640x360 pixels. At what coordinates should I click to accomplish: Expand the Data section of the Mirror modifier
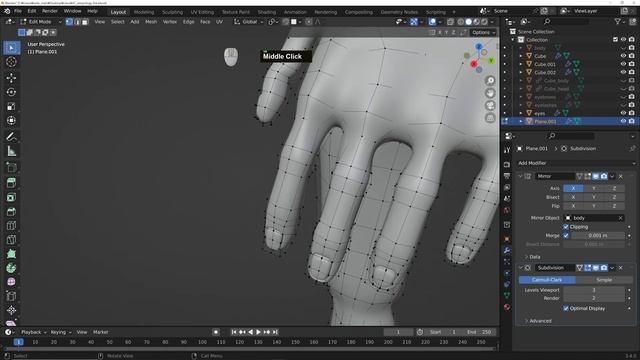tap(533, 257)
